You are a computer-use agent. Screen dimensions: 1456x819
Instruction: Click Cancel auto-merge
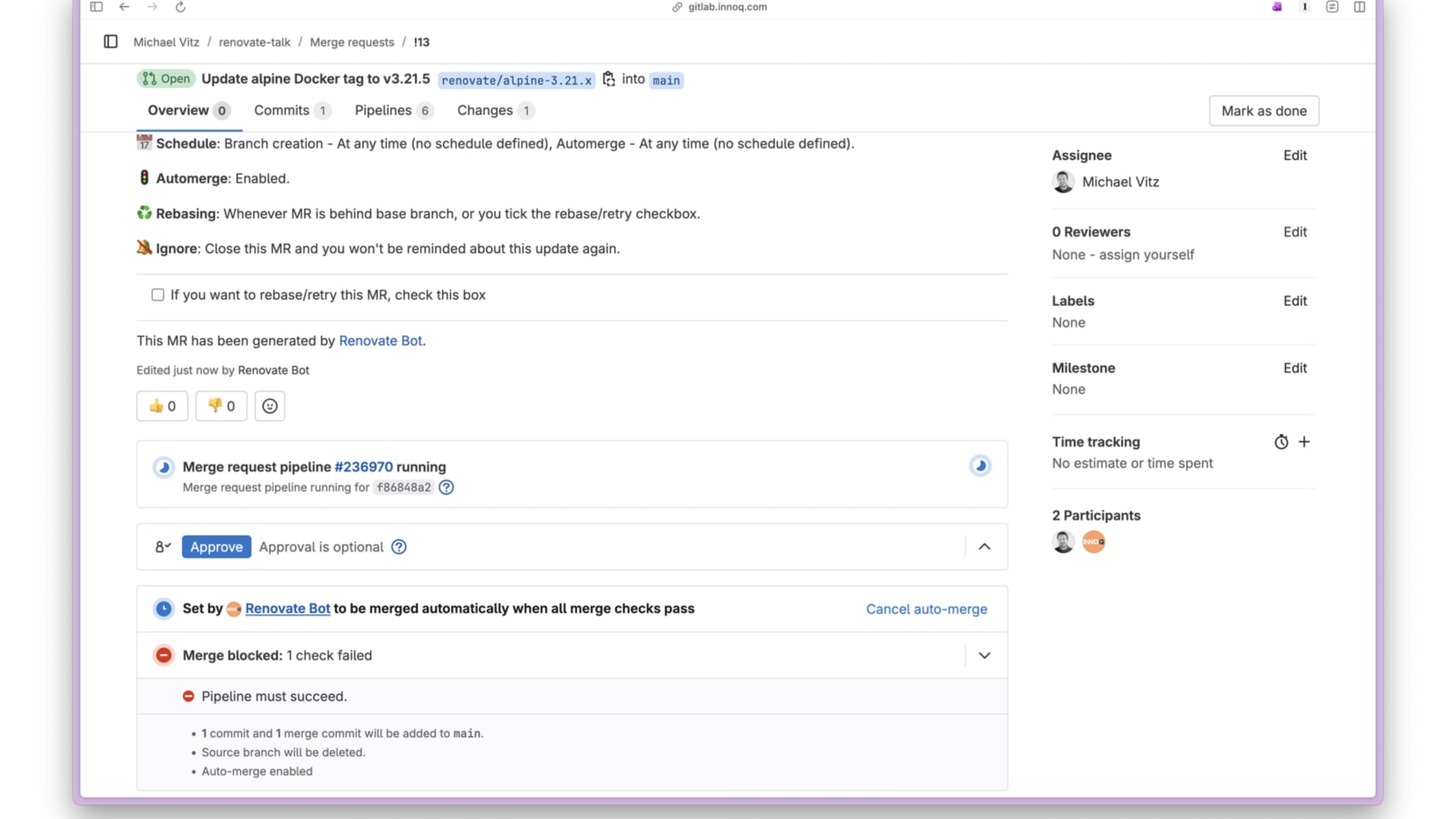(x=926, y=610)
